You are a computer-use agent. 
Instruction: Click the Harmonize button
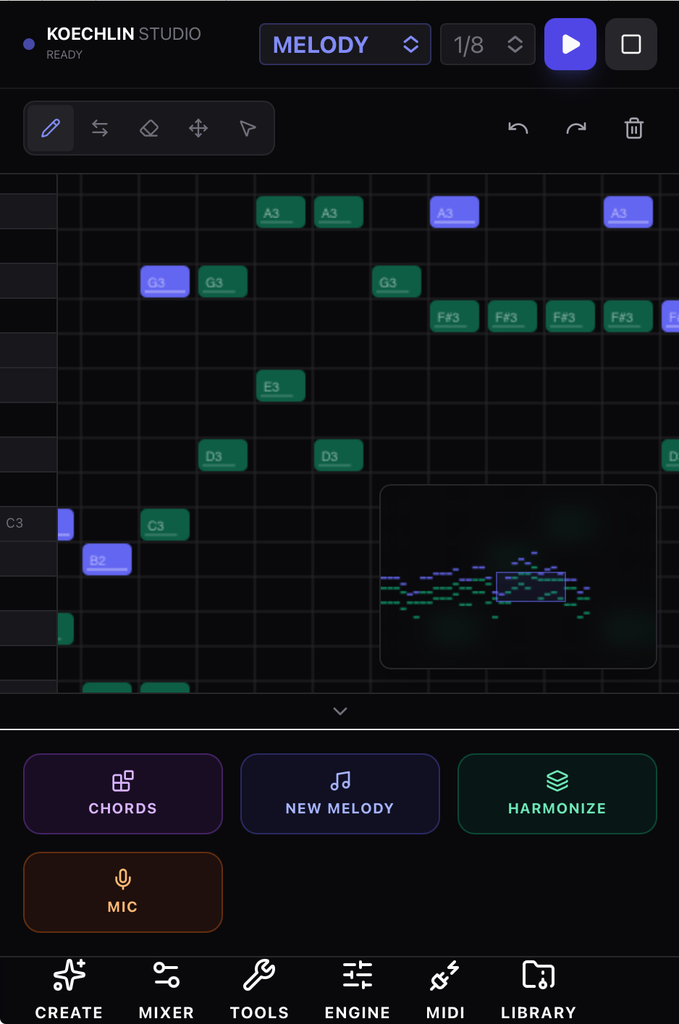557,794
